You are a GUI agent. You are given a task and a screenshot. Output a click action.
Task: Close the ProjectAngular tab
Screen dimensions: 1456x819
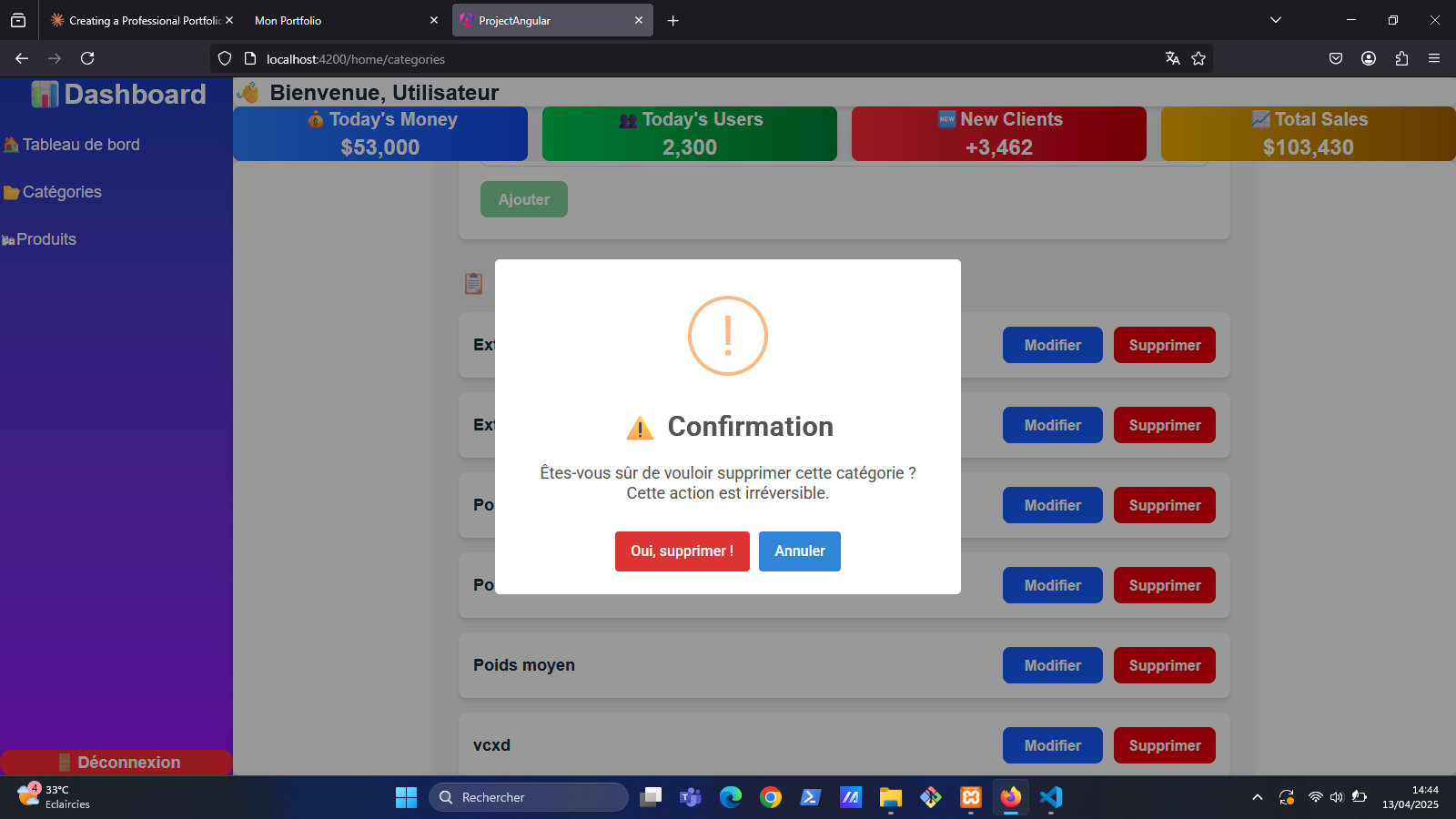(x=639, y=20)
